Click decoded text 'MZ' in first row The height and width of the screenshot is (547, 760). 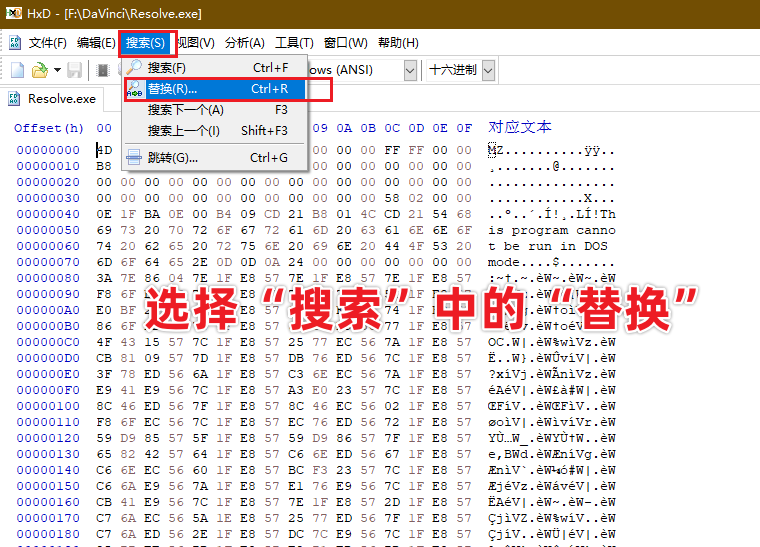pos(495,151)
